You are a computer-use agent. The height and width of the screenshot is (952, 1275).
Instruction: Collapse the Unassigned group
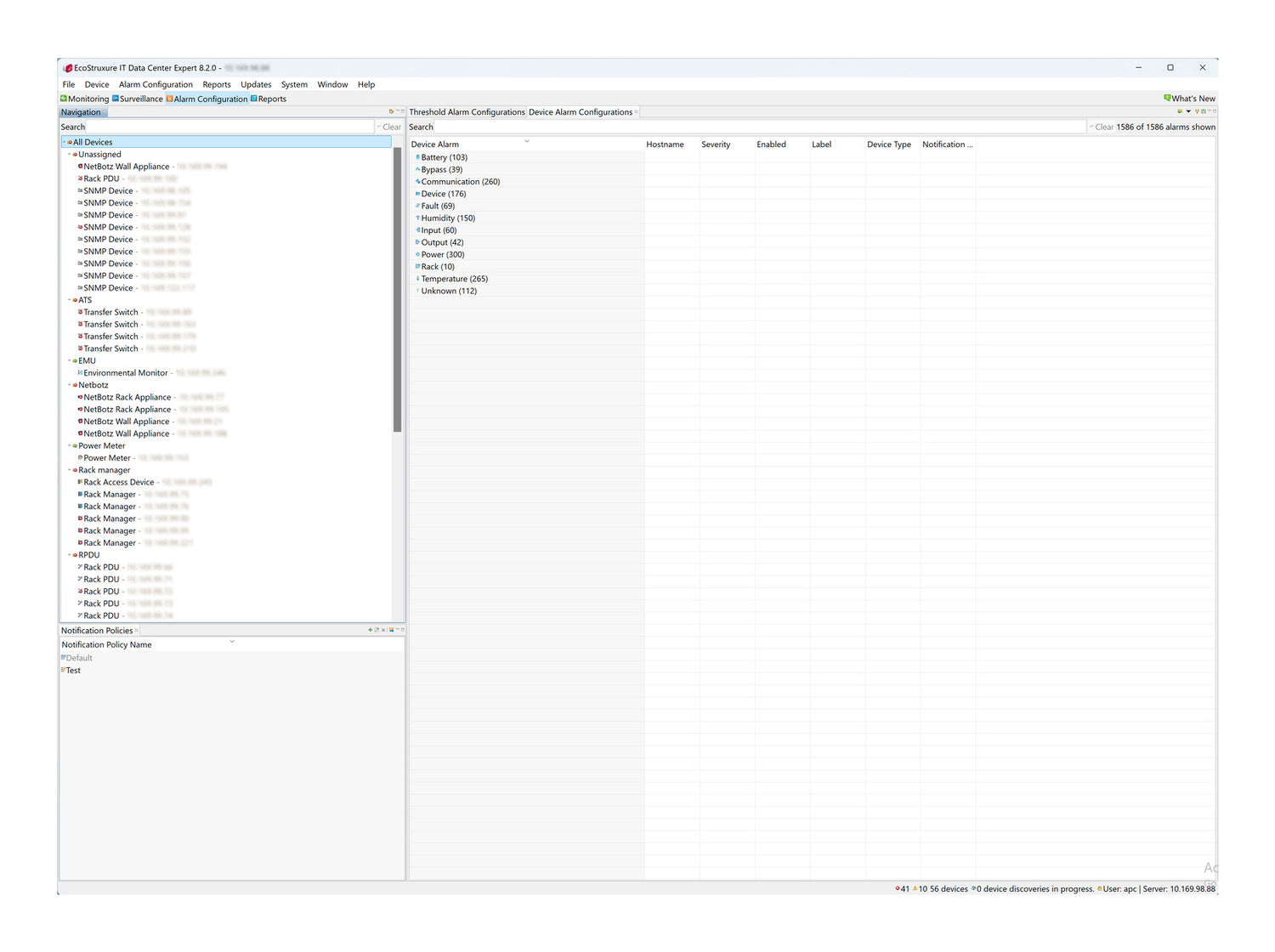(70, 155)
